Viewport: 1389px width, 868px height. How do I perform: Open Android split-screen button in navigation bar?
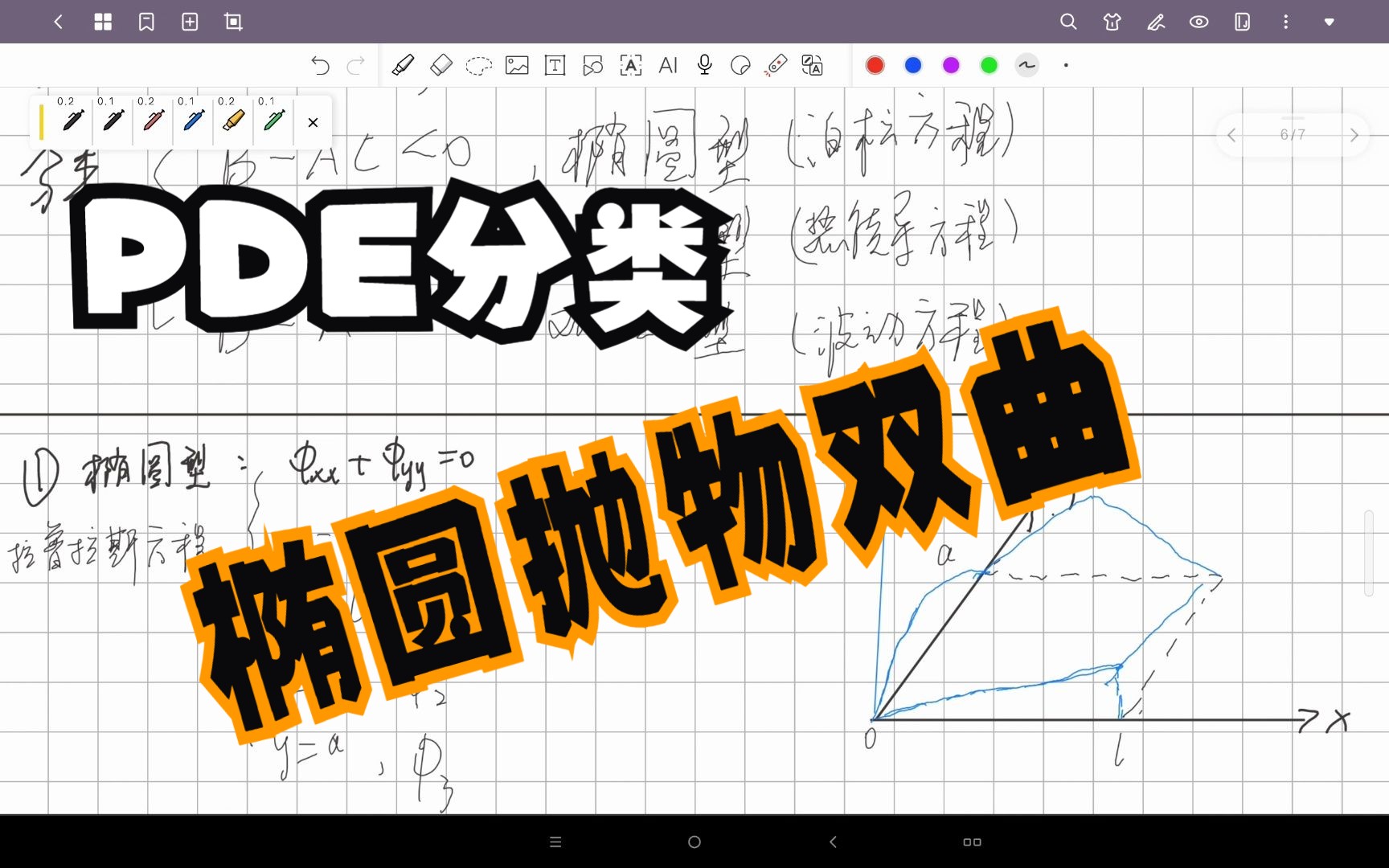point(972,841)
